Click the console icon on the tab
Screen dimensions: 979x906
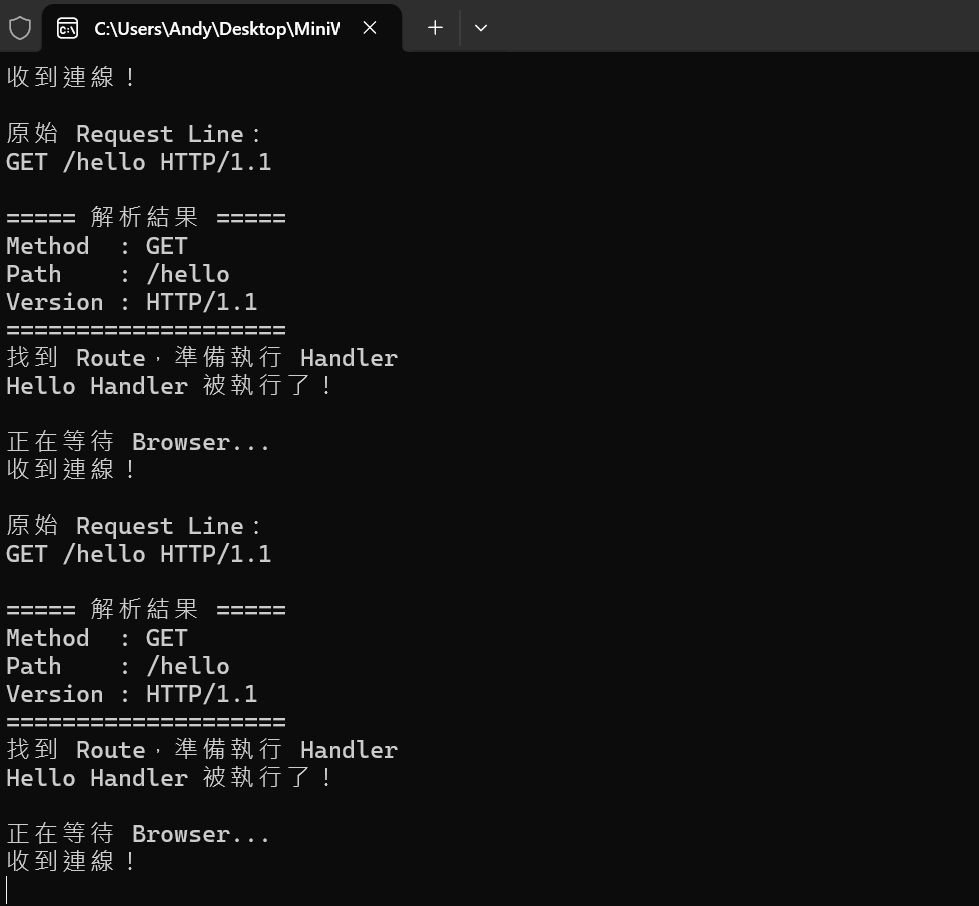pyautogui.click(x=67, y=28)
